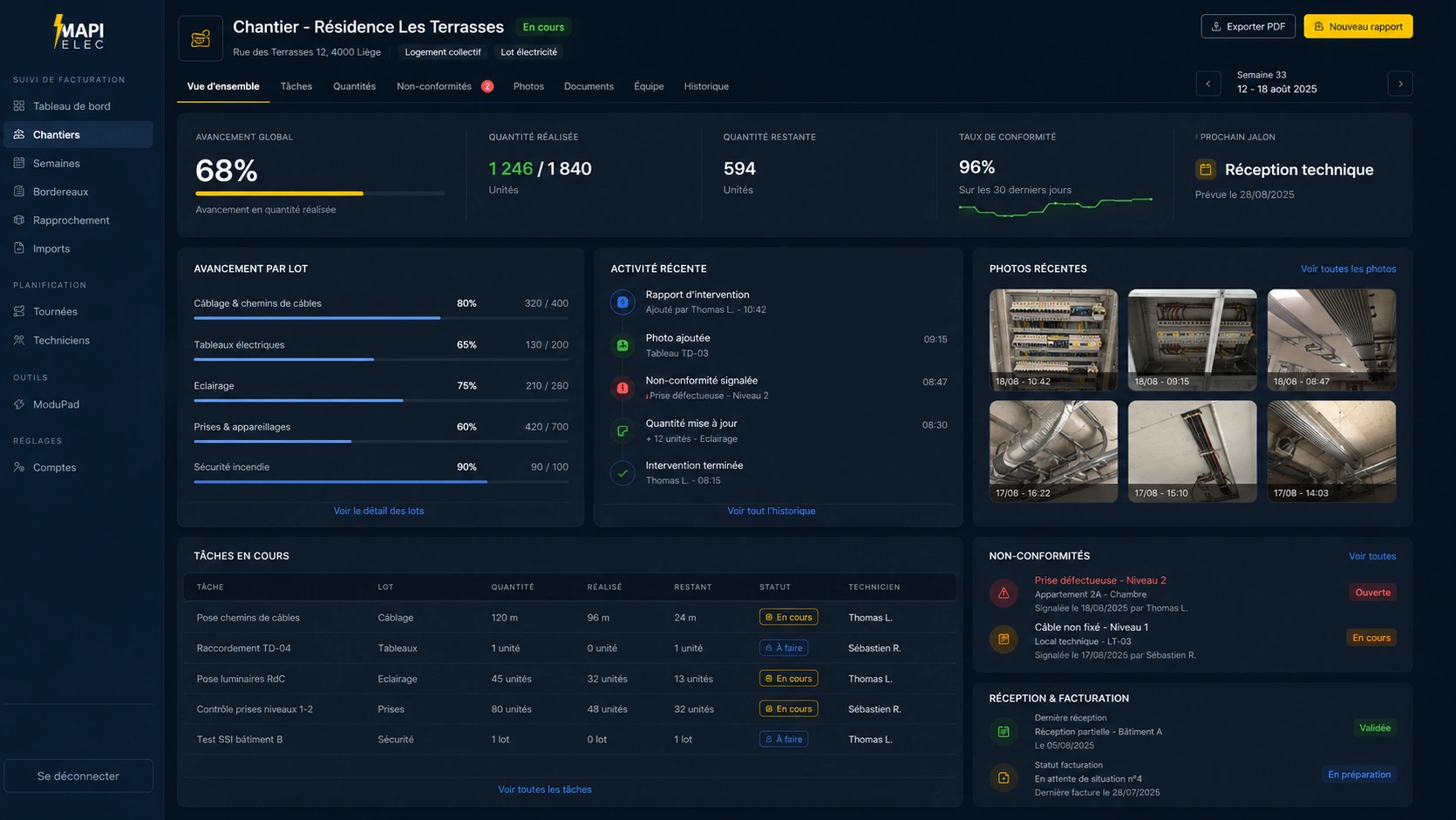Open the photo dated 17/08 - 15:10

pyautogui.click(x=1193, y=451)
